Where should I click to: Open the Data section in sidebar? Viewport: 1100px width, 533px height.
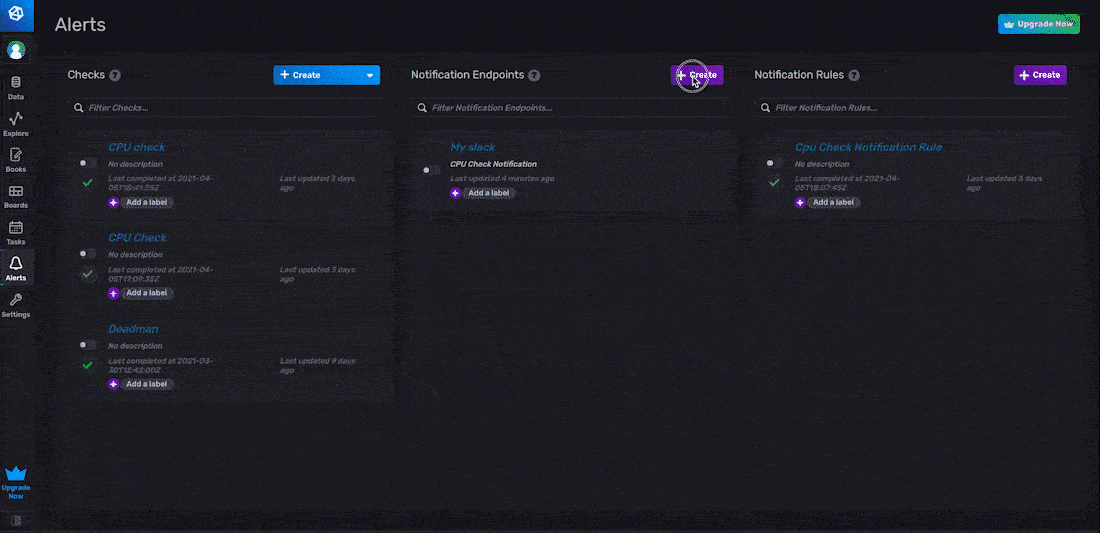[16, 87]
